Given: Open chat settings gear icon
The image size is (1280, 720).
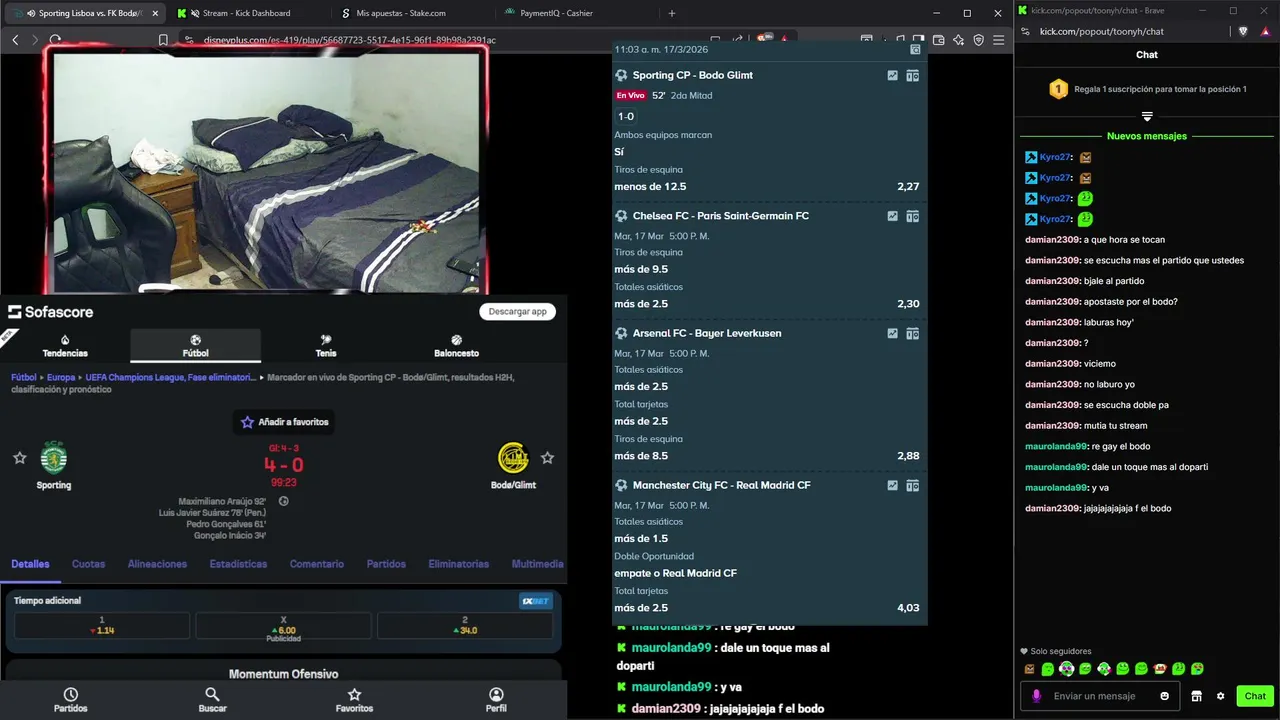Looking at the screenshot, I should point(1220,696).
